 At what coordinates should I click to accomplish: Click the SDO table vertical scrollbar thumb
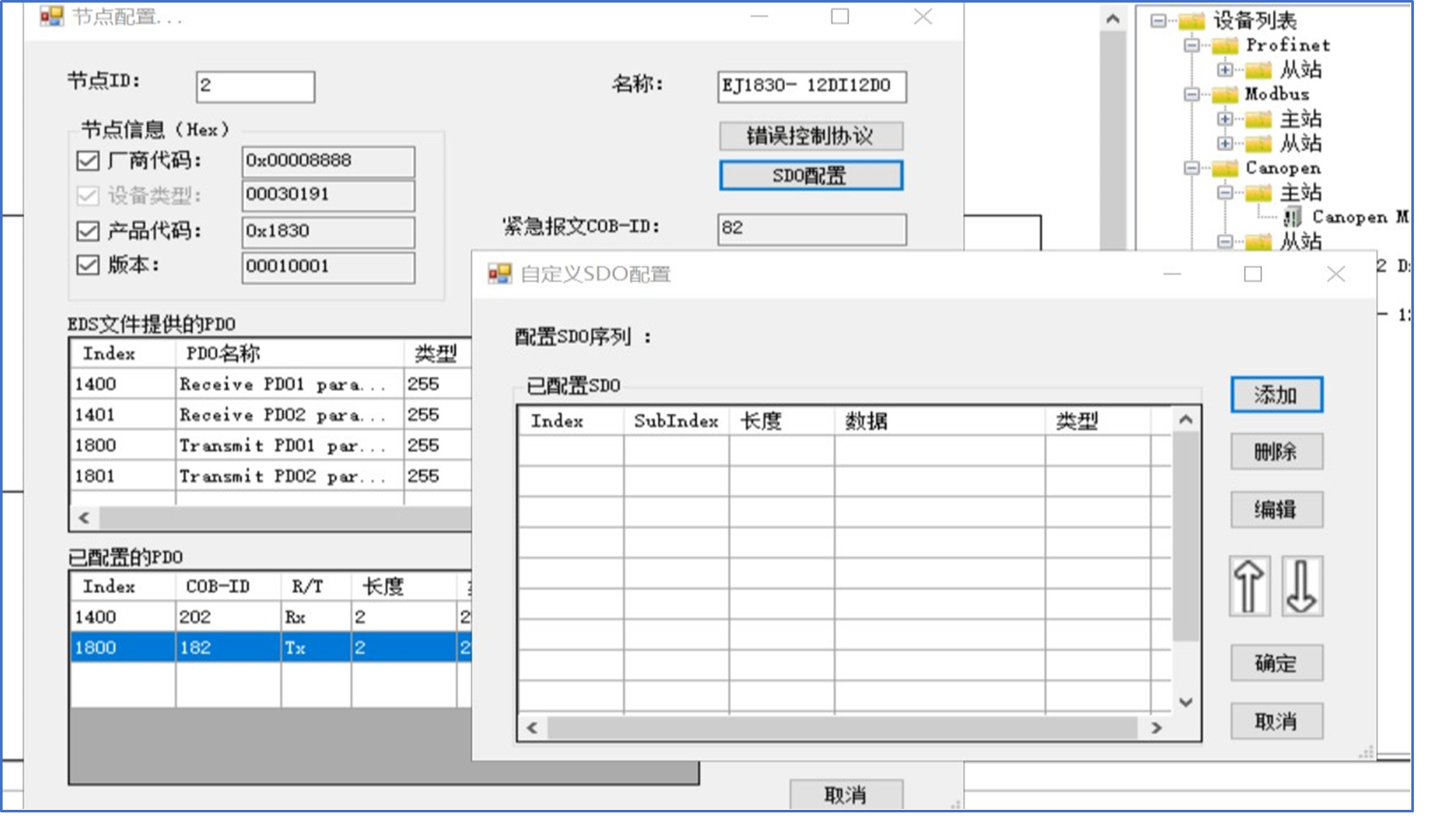click(x=1186, y=536)
